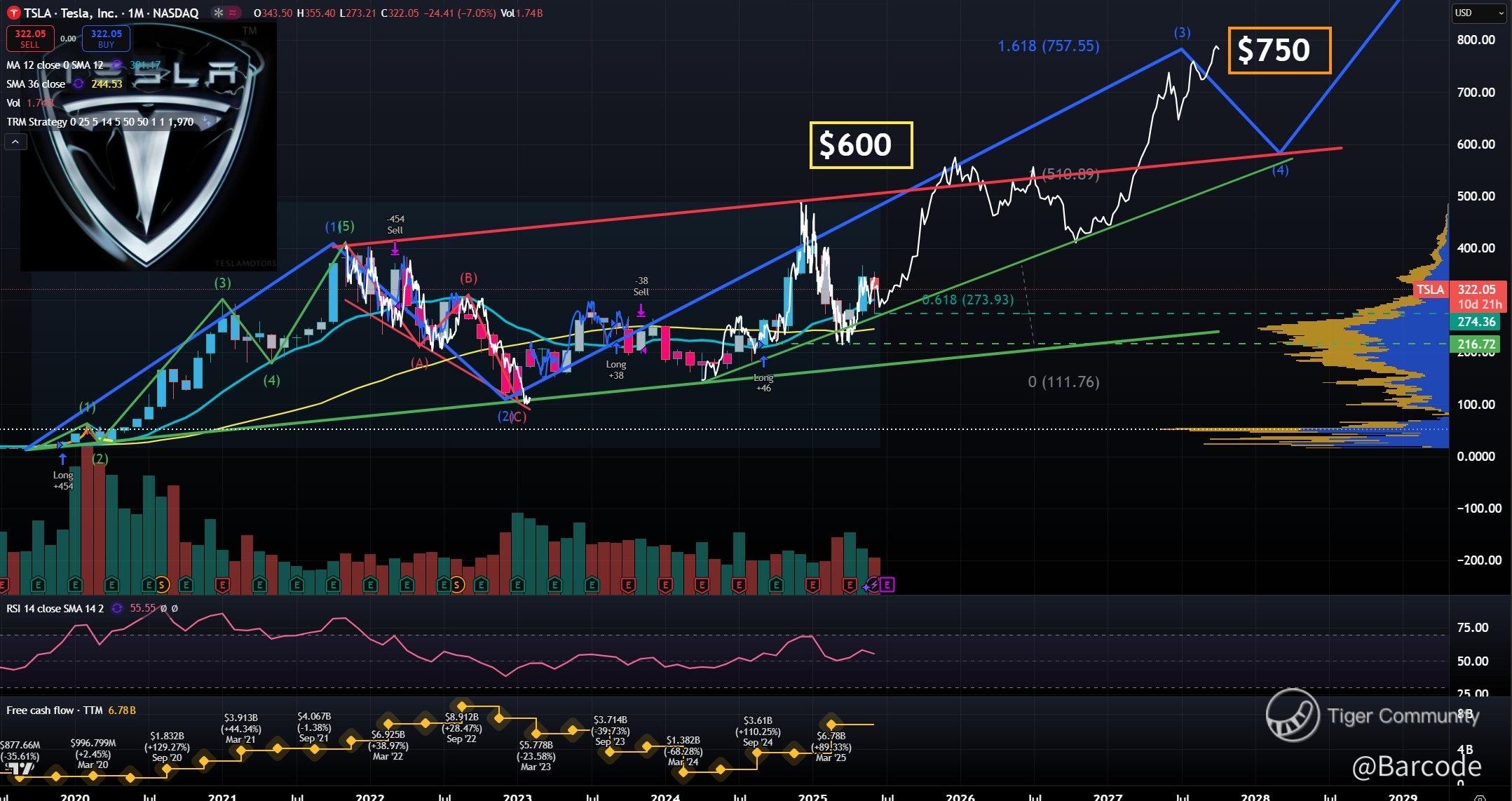Click the RSI value 55.55

click(x=142, y=609)
